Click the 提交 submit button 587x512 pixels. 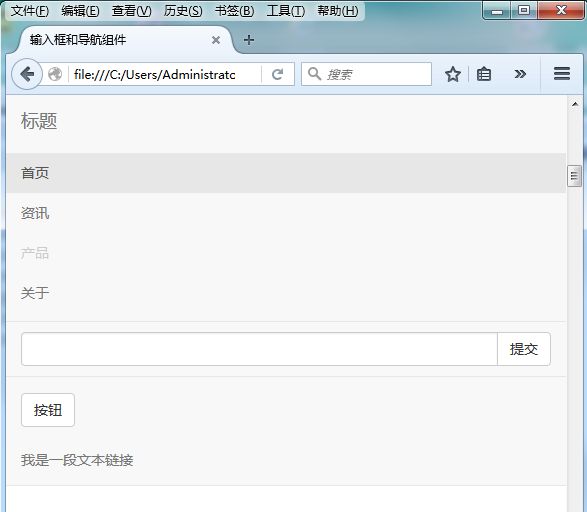[524, 349]
